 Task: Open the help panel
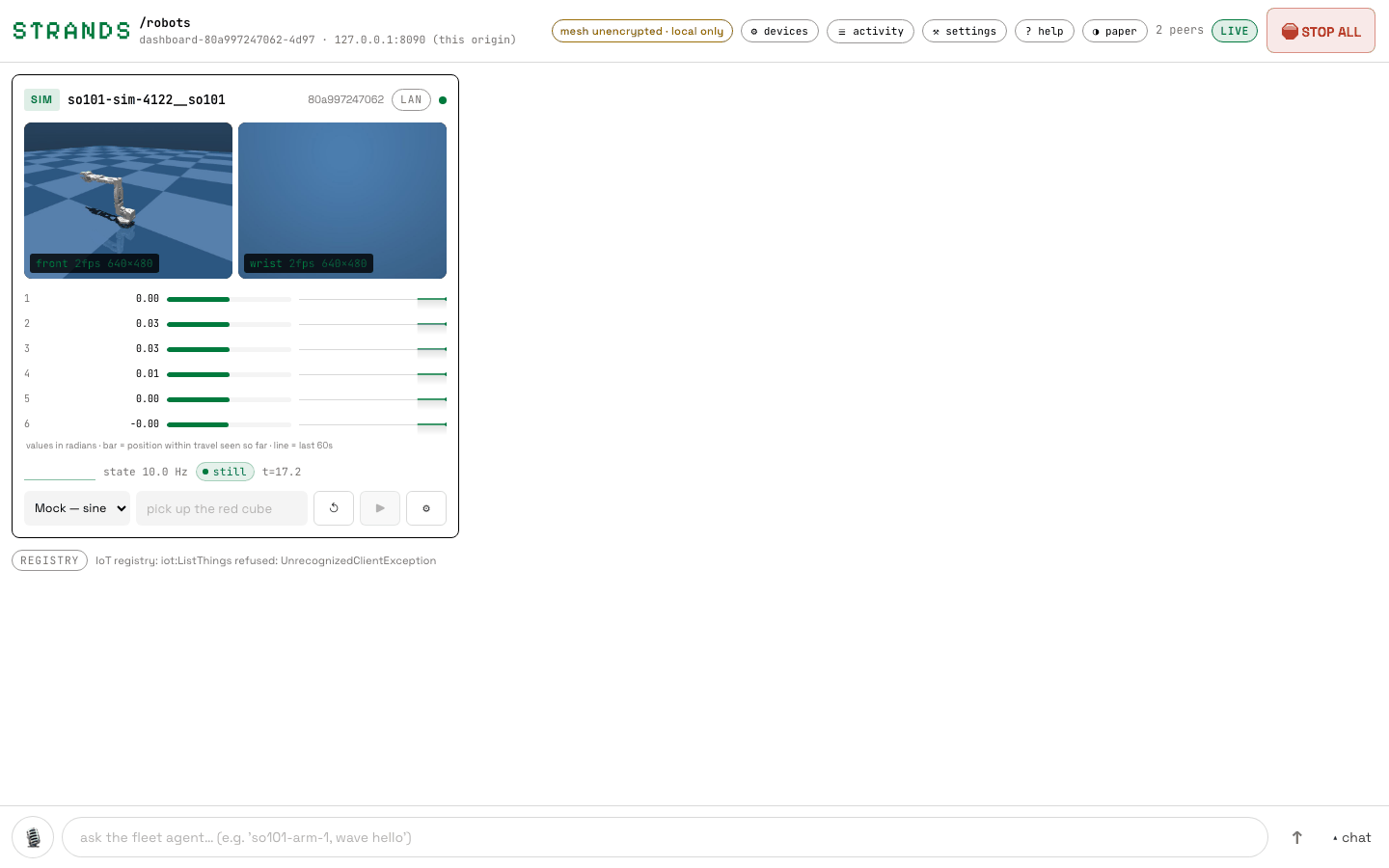point(1045,31)
